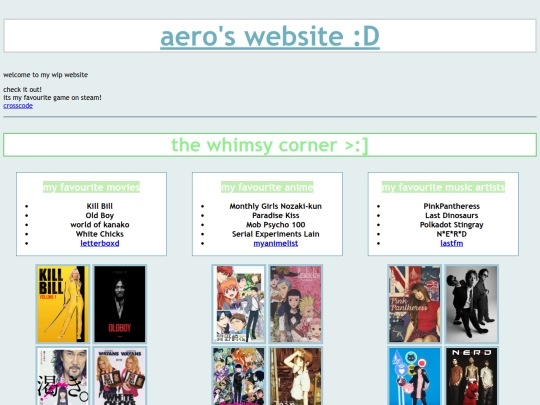
Task: Click the "Monthly Girls Nozaki-kun" list item
Action: 276,206
